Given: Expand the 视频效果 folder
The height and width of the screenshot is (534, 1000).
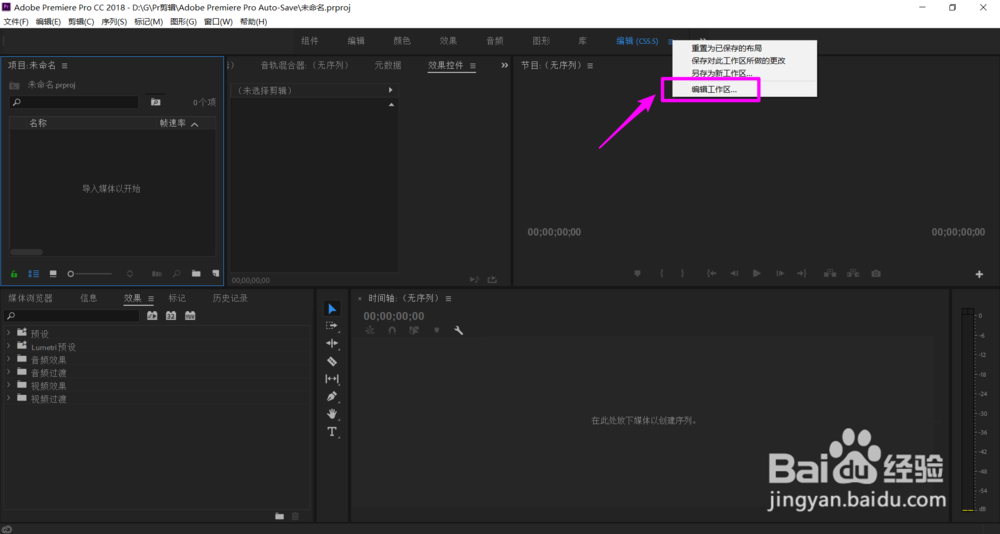Looking at the screenshot, I should pyautogui.click(x=8, y=385).
